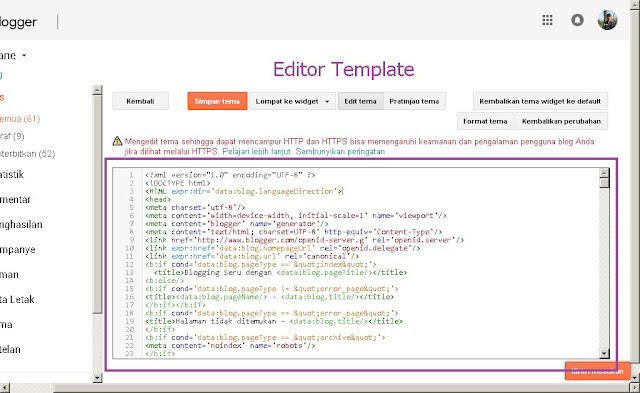Viewport: 640px width, 393px height.
Task: Click the Kembali button
Action: (140, 101)
